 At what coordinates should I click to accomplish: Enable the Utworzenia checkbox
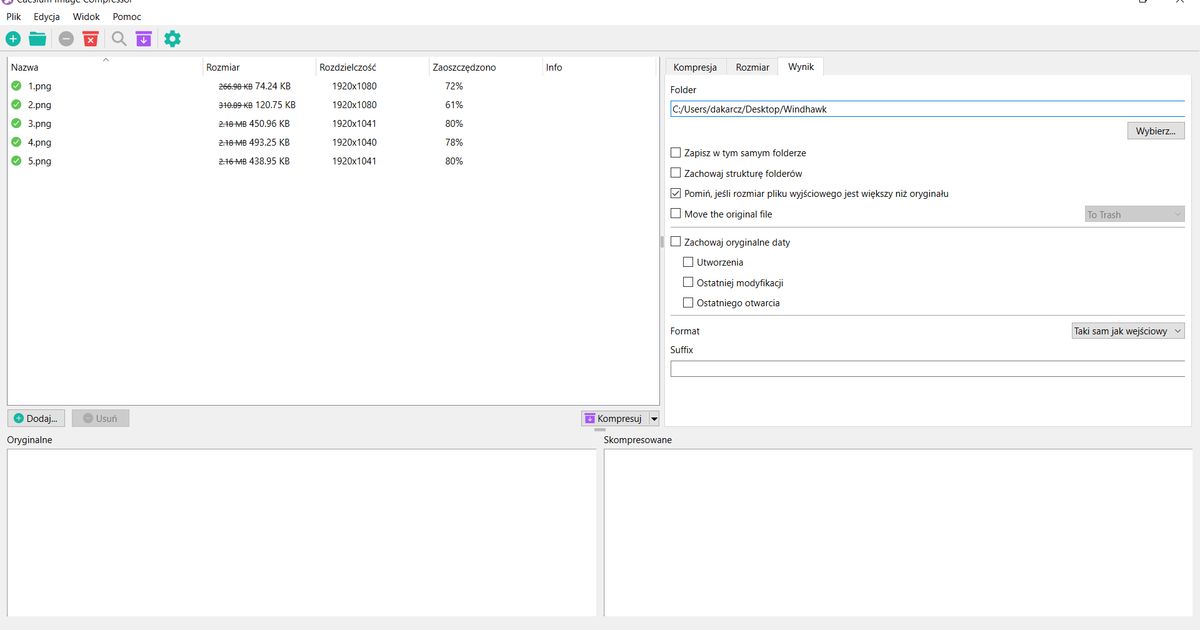pyautogui.click(x=688, y=261)
